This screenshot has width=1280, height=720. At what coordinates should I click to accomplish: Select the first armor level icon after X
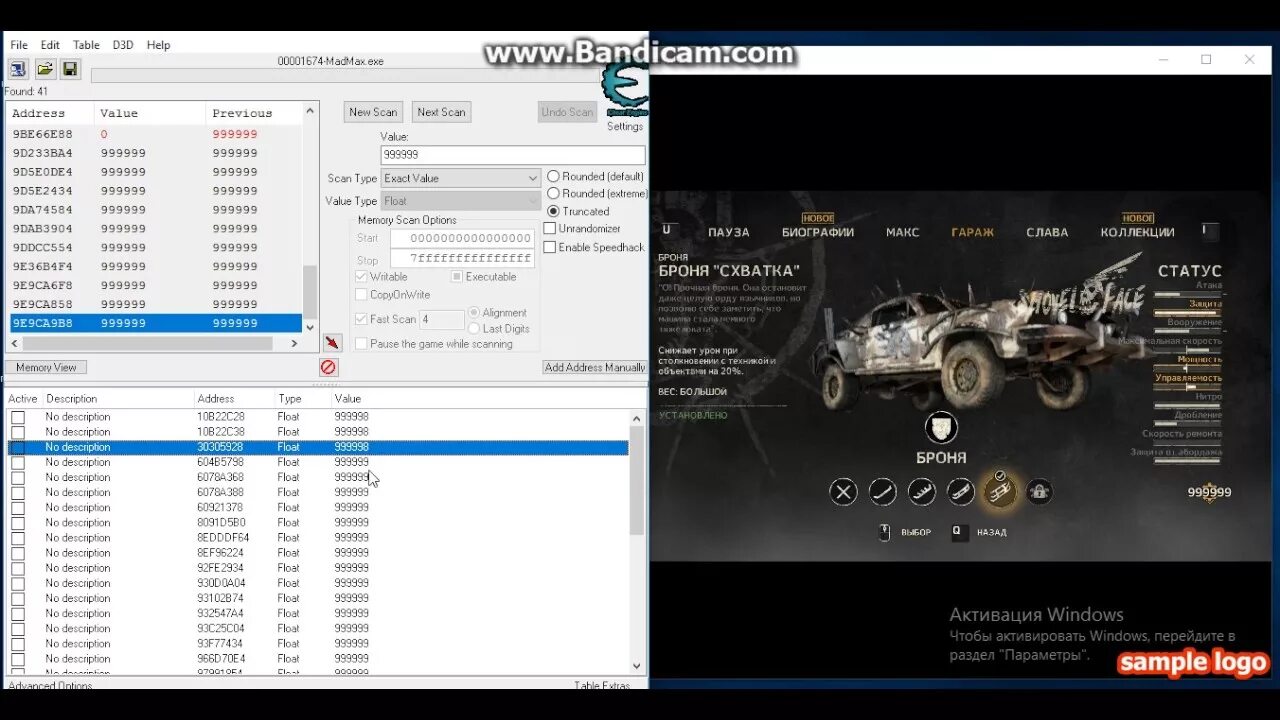(882, 491)
